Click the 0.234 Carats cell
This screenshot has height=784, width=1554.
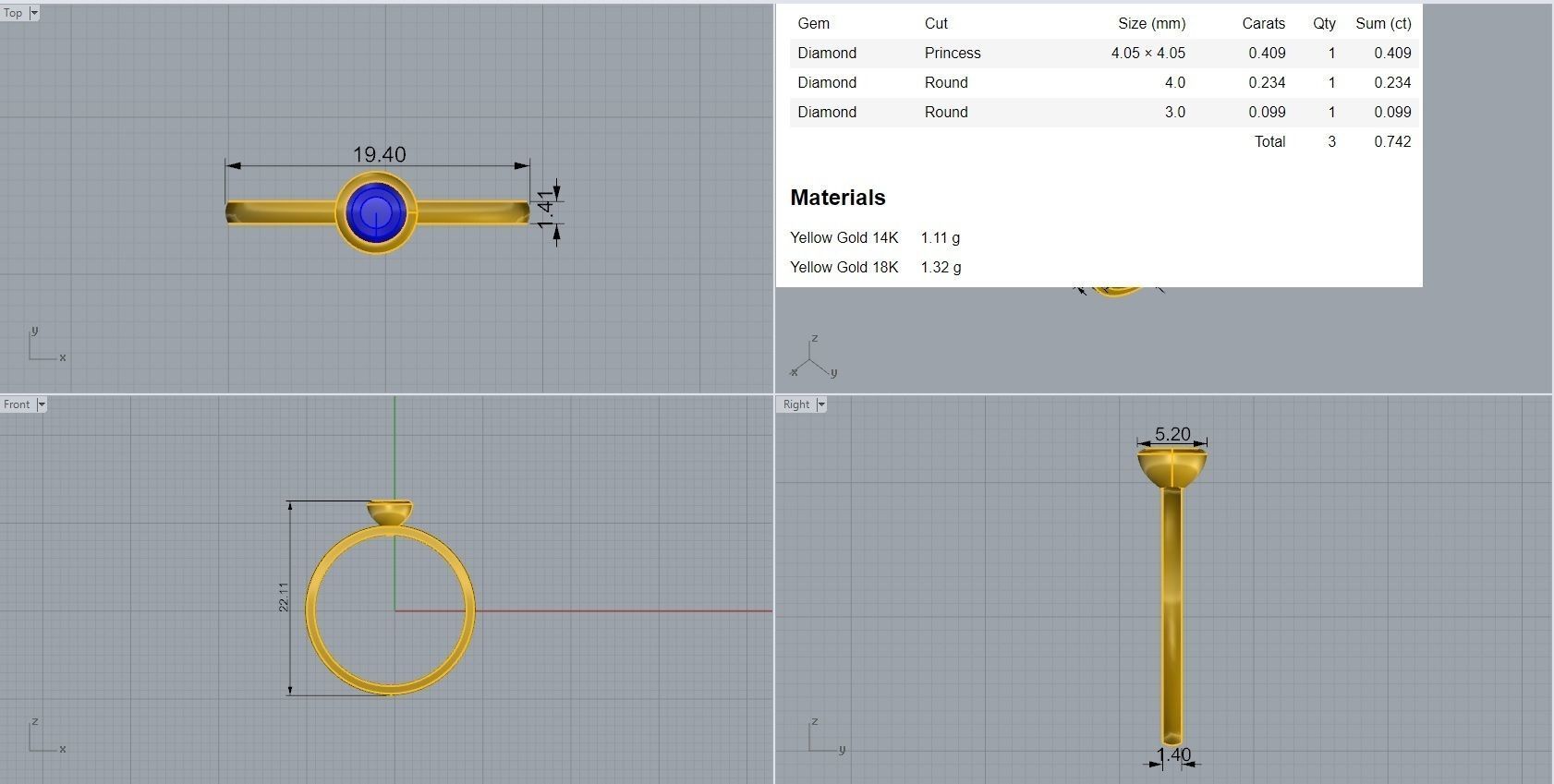pos(1267,83)
